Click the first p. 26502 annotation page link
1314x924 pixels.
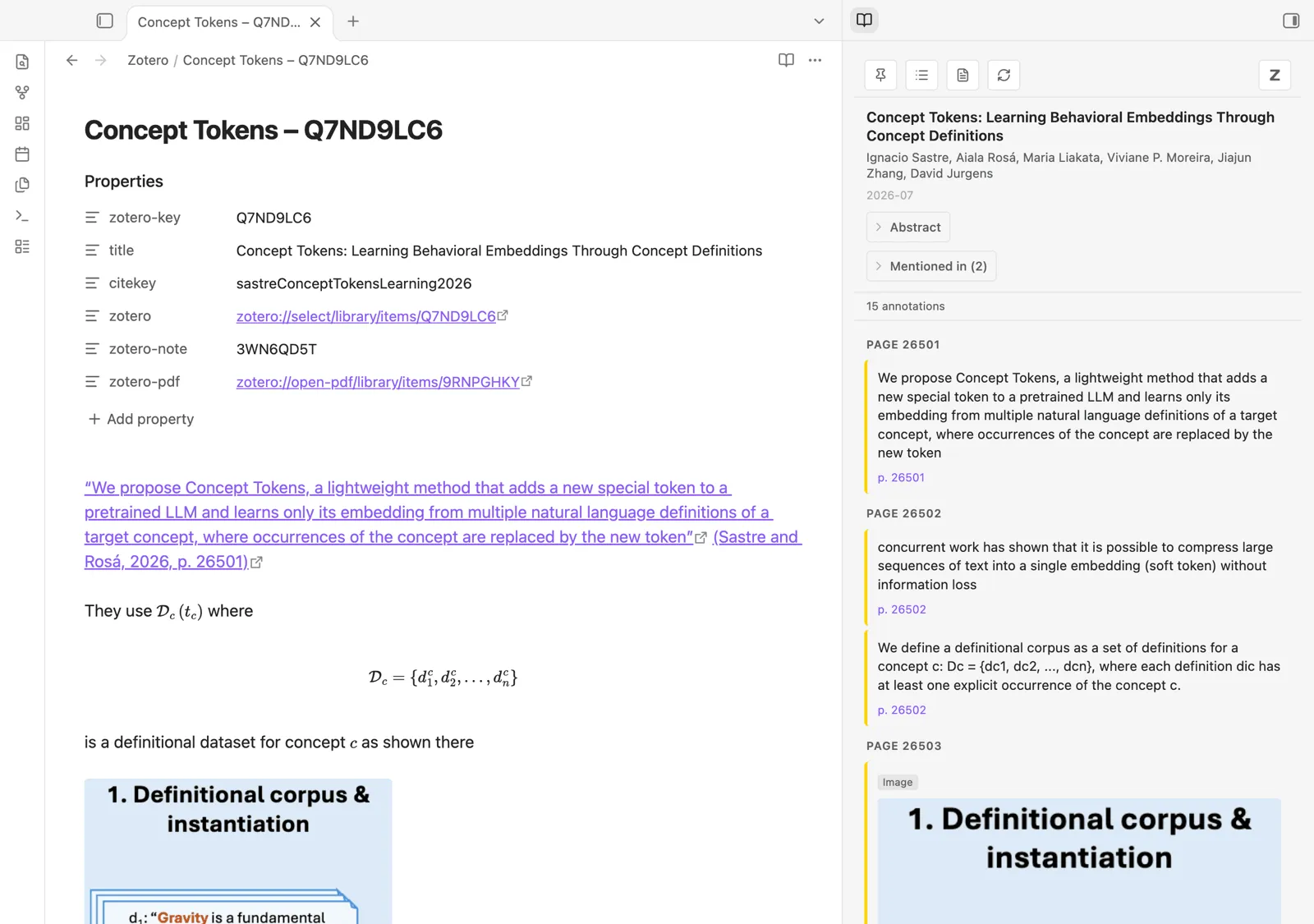(x=902, y=609)
